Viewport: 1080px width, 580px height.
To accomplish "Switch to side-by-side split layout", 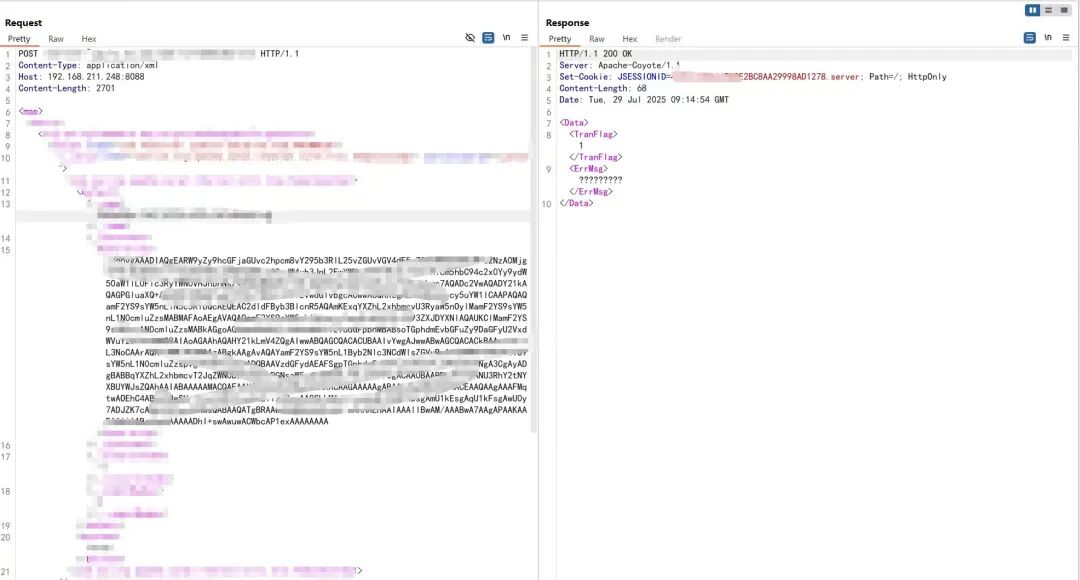I will [1032, 10].
